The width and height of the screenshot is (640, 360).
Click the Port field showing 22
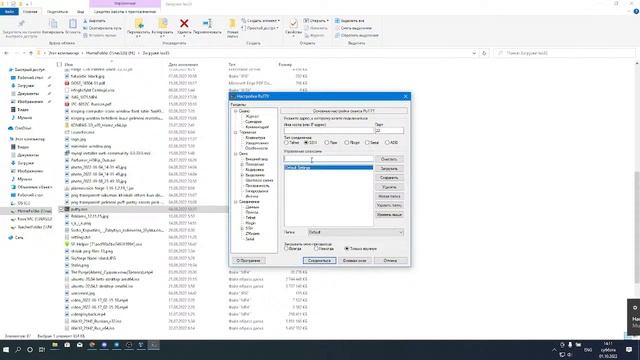coord(389,131)
